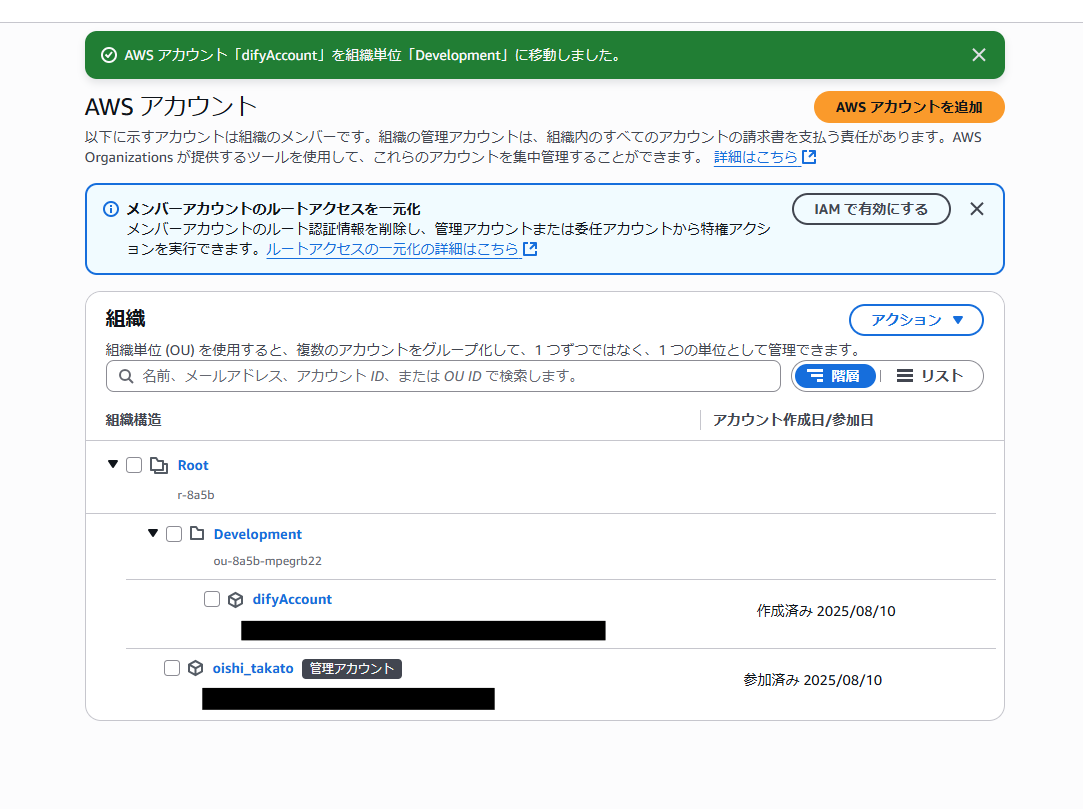Click the IAM で有効にする button
Image resolution: width=1083 pixels, height=809 pixels.
(x=871, y=209)
